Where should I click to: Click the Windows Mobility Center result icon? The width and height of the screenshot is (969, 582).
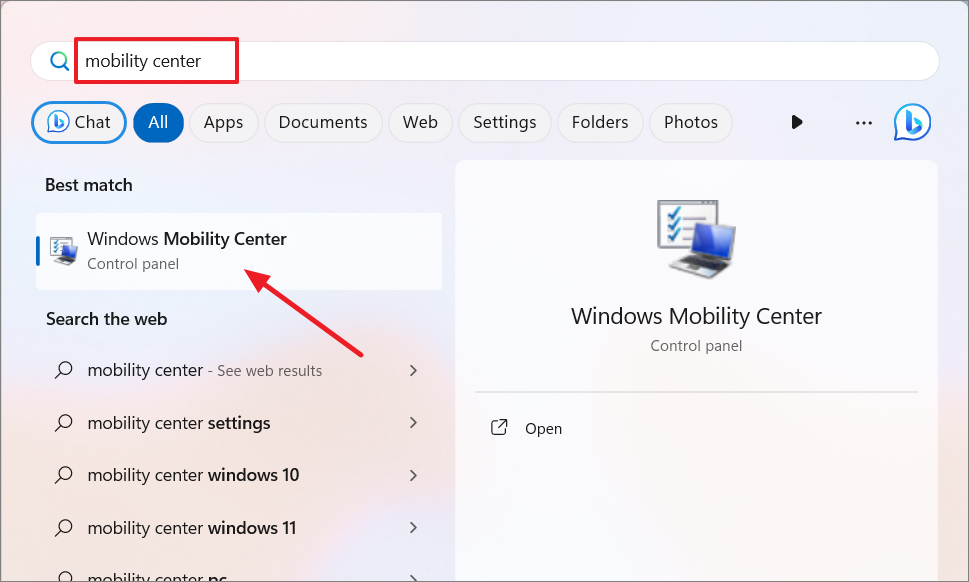pyautogui.click(x=64, y=251)
